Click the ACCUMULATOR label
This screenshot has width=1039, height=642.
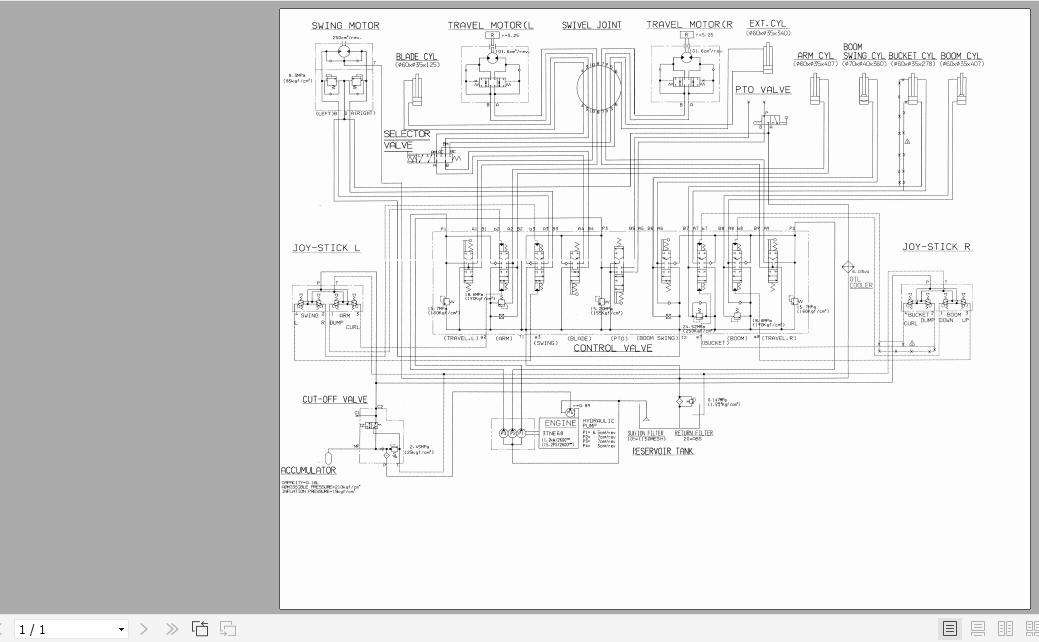[x=308, y=470]
